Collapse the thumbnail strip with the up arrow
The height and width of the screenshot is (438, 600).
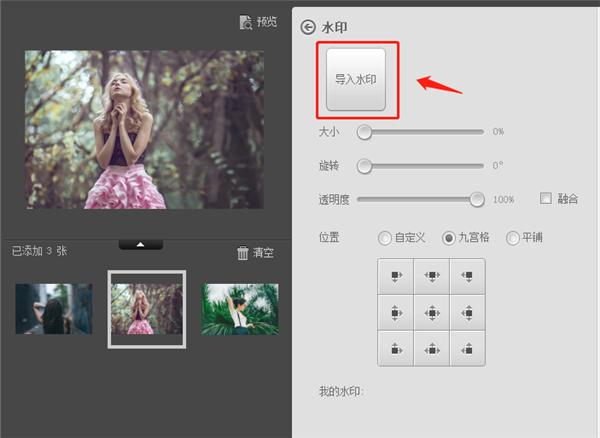tap(141, 244)
